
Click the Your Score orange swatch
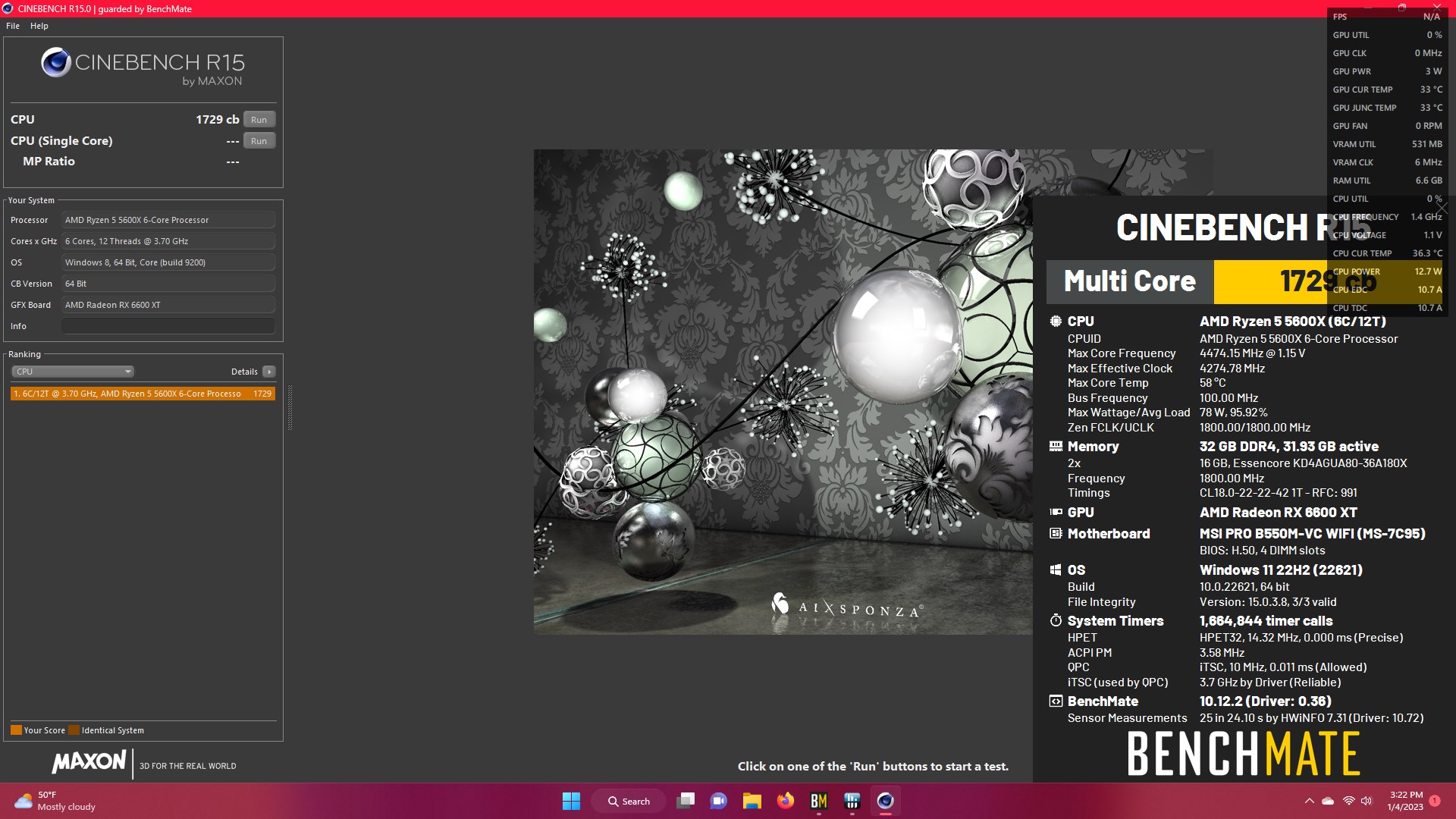point(16,730)
